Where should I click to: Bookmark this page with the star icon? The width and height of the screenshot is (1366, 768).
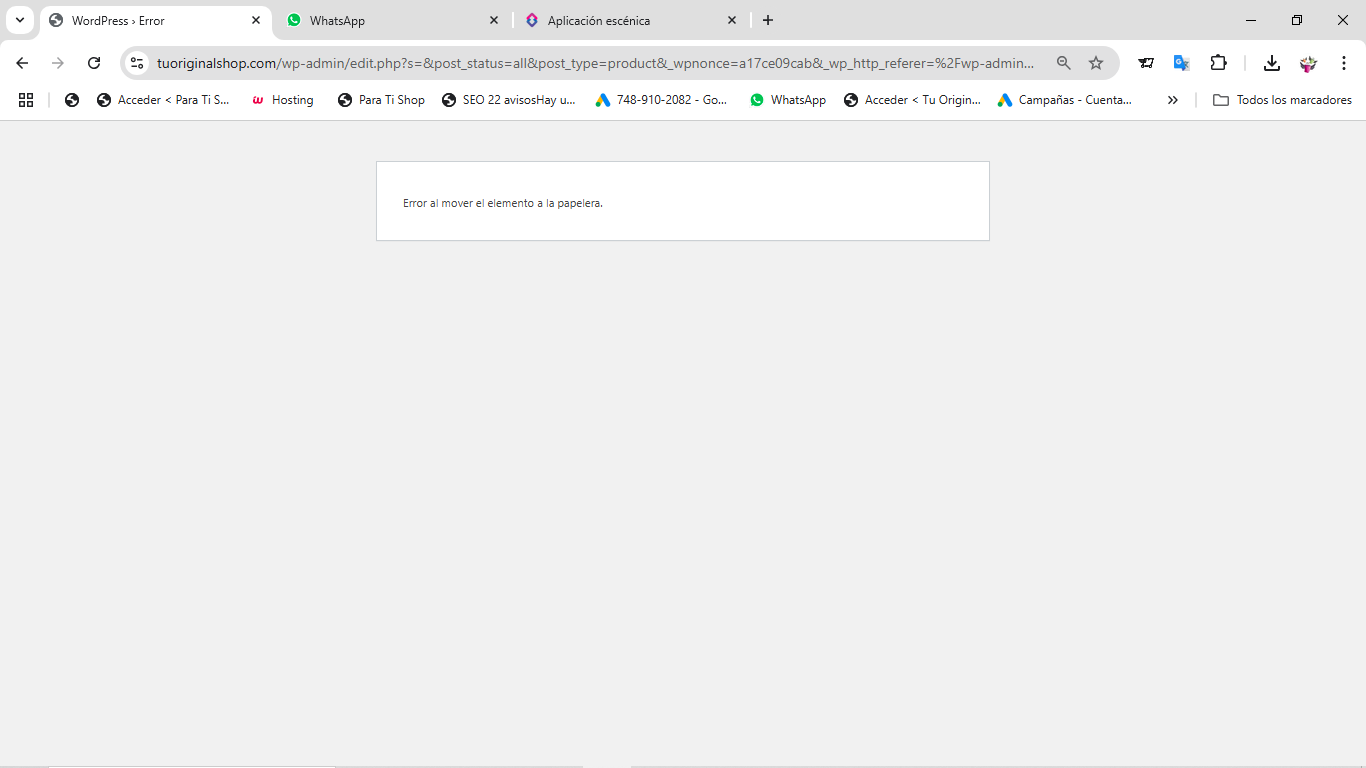(1096, 63)
